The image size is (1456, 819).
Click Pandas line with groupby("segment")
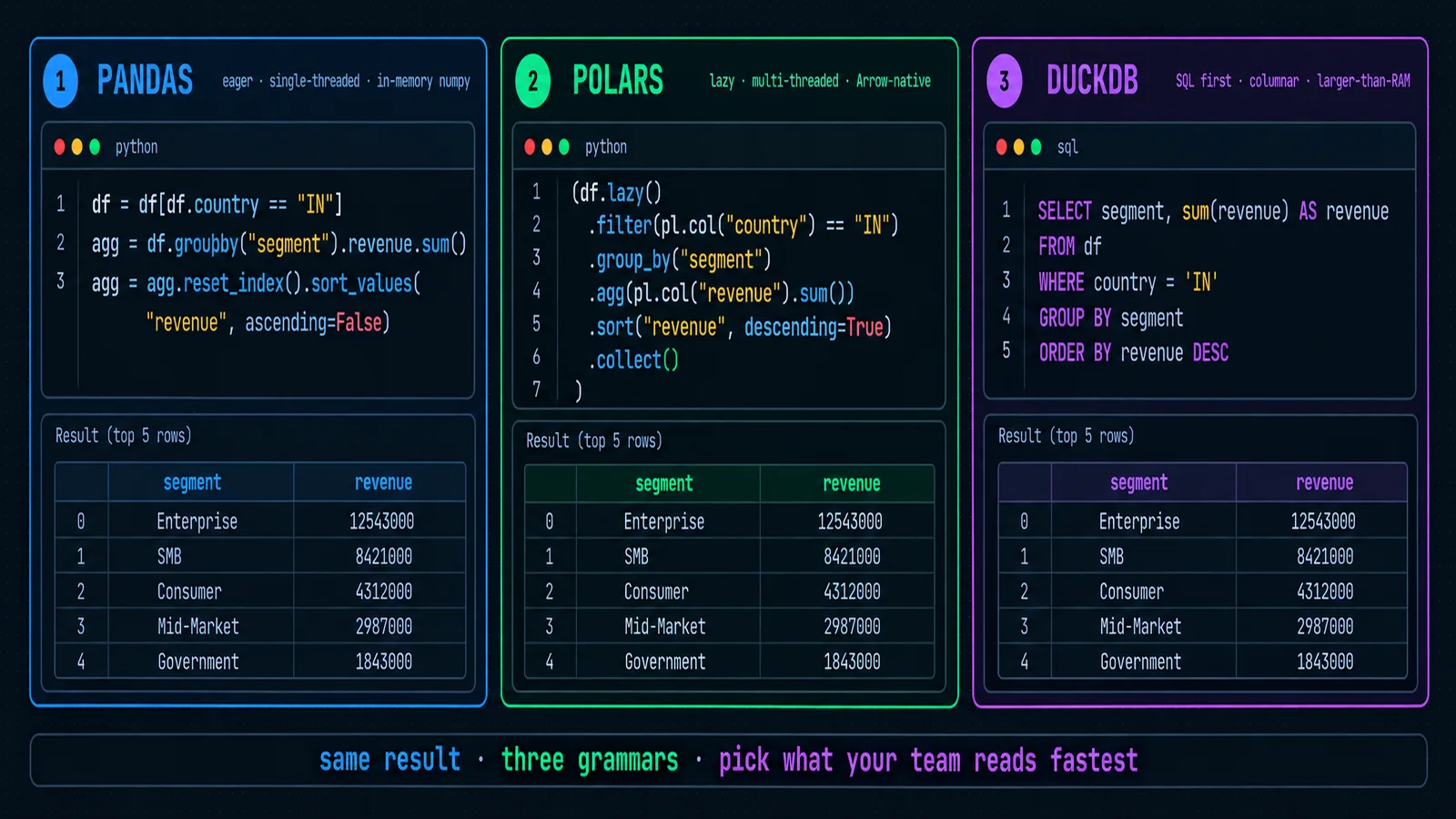click(278, 244)
